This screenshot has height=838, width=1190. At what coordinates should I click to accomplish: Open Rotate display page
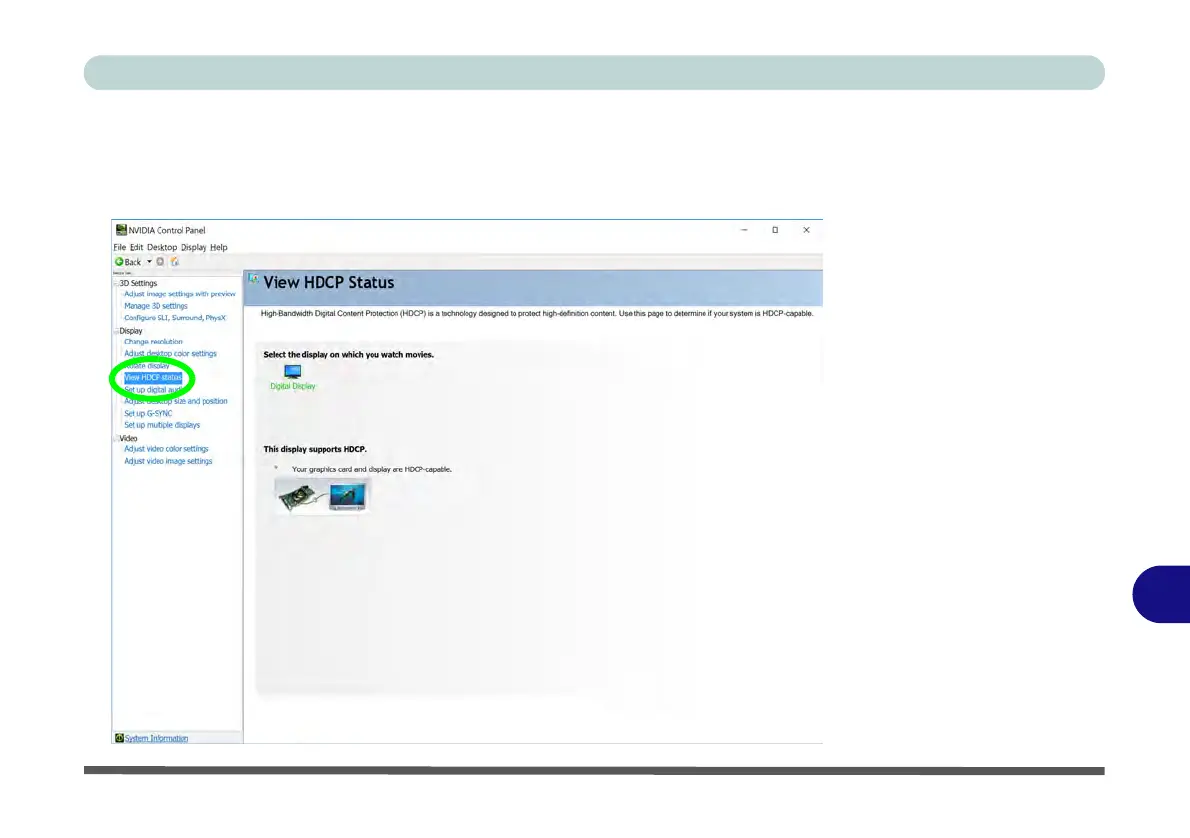[146, 366]
